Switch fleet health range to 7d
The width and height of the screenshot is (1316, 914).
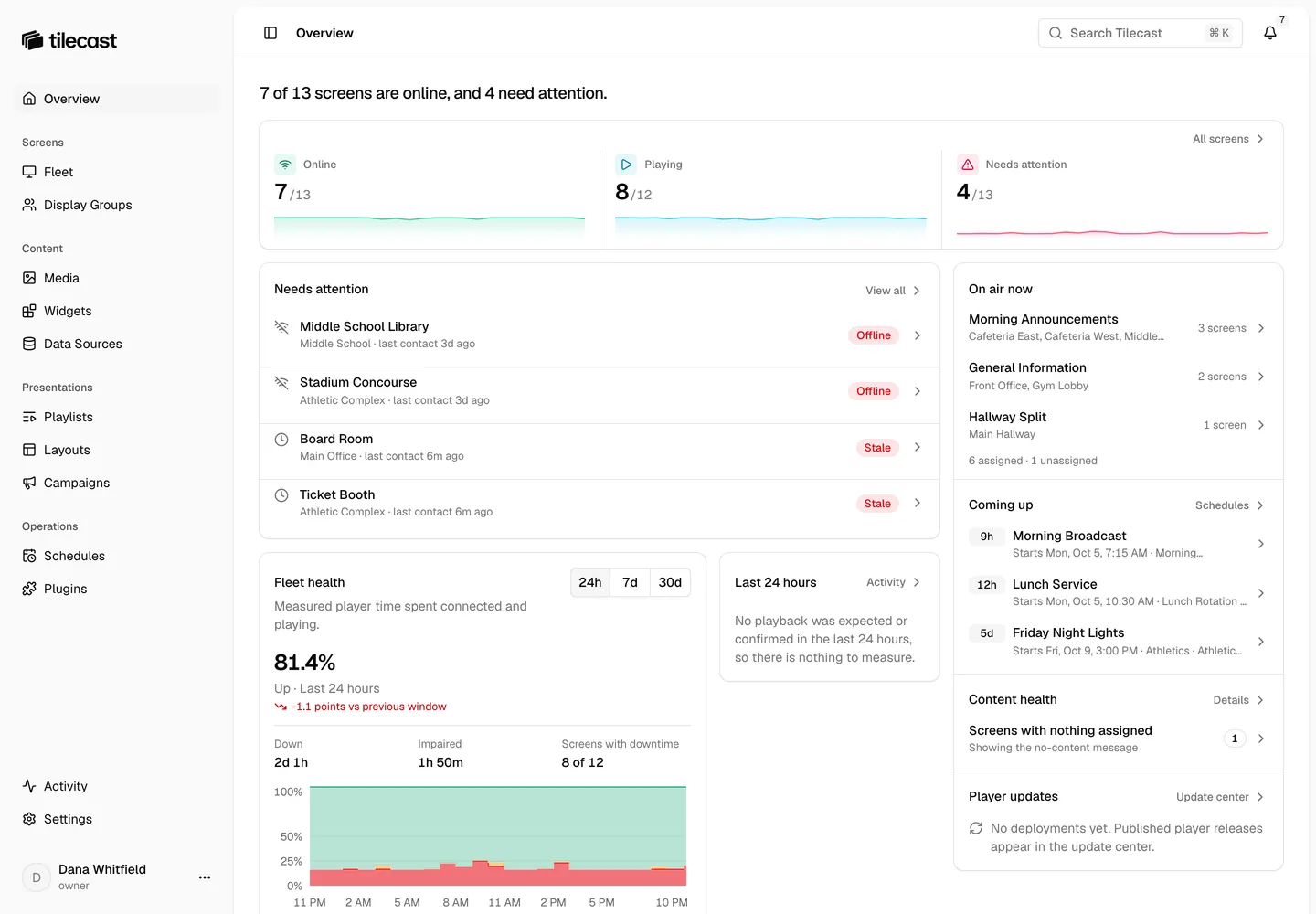(631, 582)
